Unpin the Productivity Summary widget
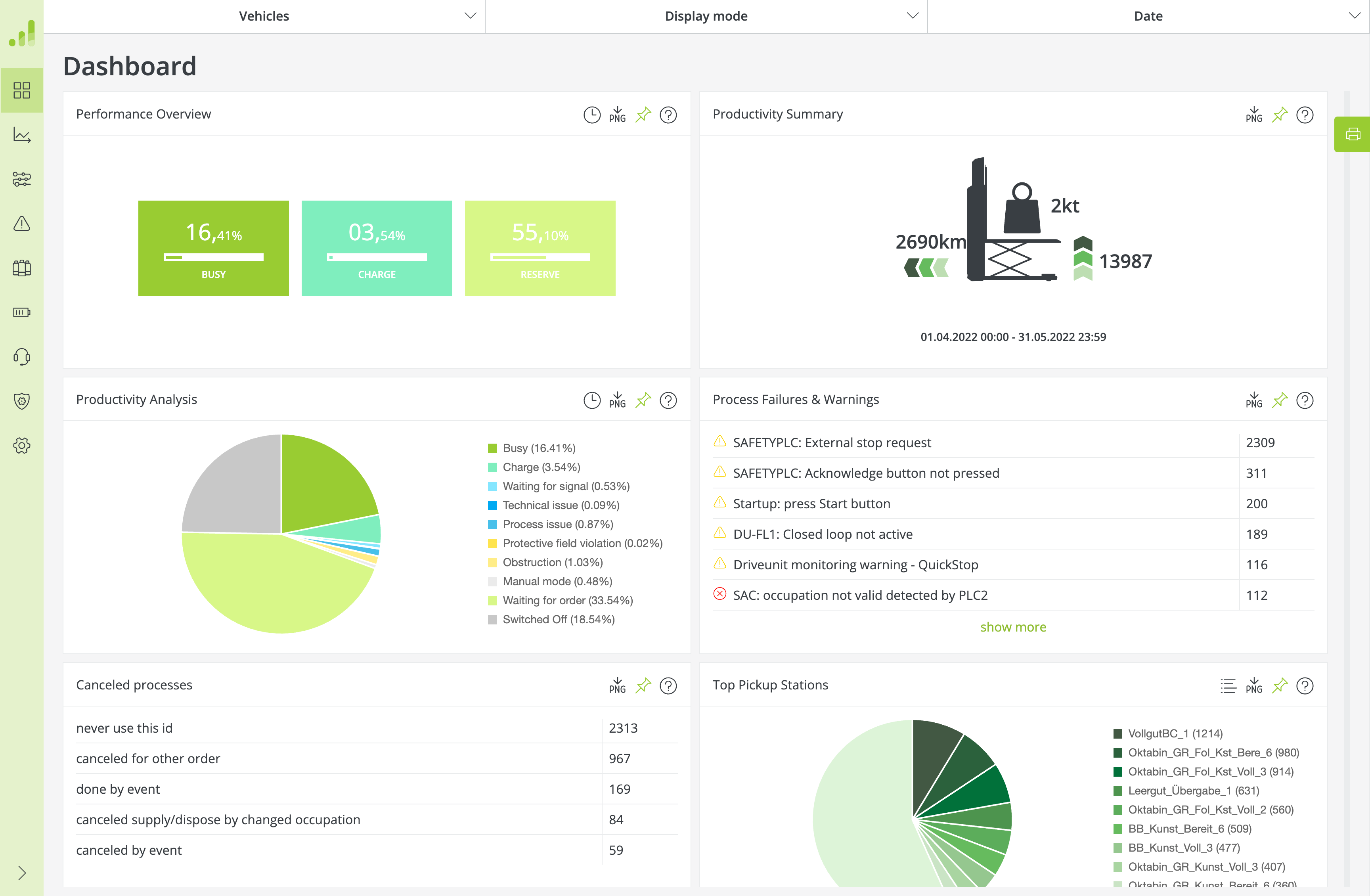Image resolution: width=1370 pixels, height=896 pixels. 1279,115
